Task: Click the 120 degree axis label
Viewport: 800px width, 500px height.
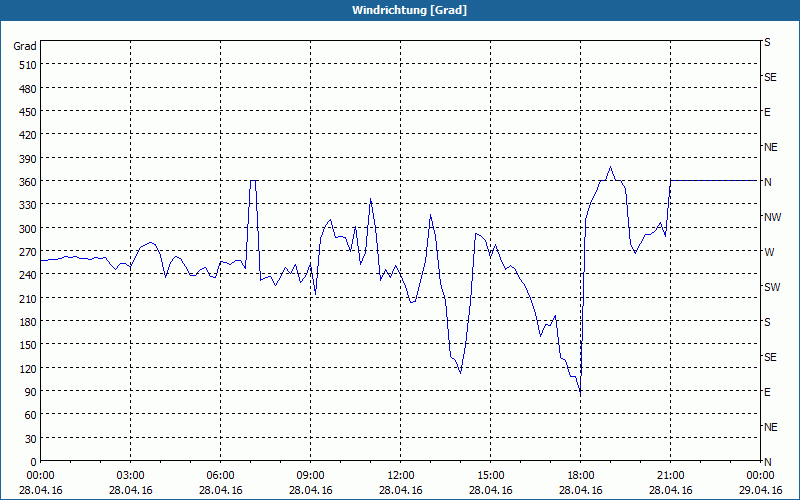Action: (29, 368)
